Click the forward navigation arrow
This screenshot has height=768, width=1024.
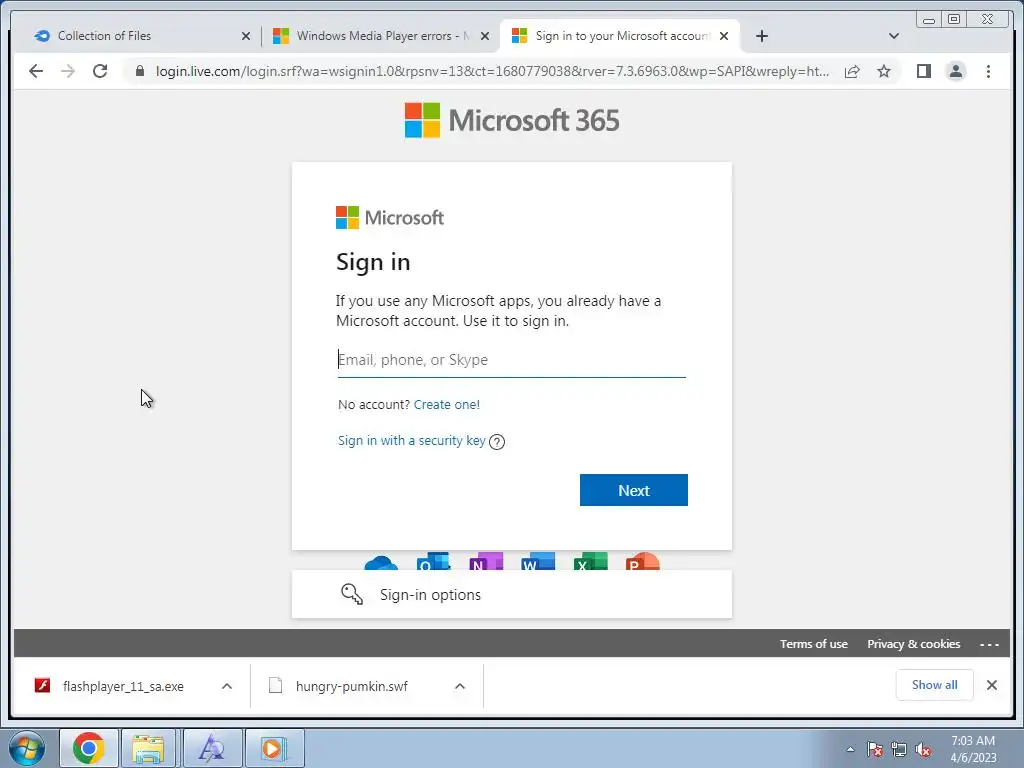pos(68,71)
